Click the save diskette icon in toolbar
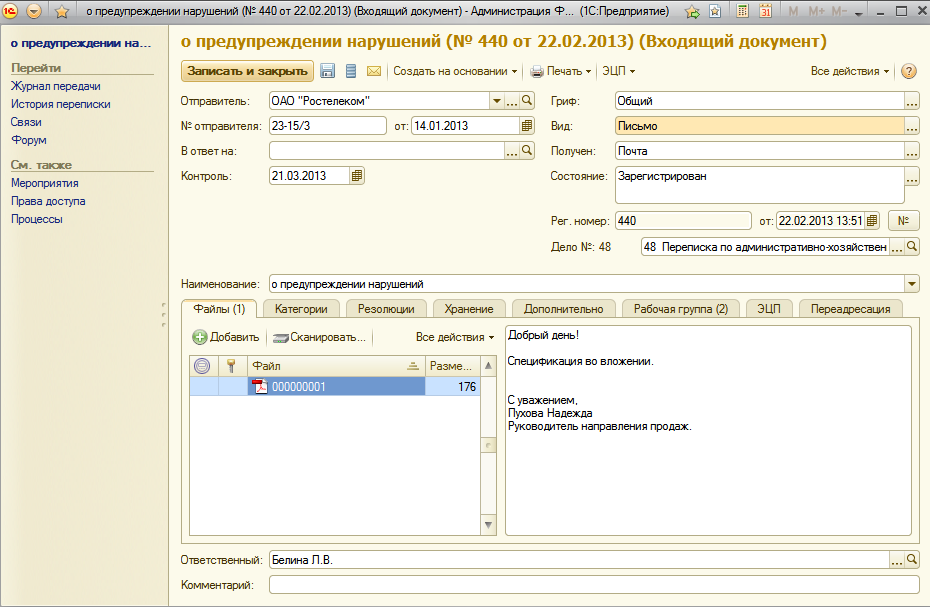The image size is (931, 607). [327, 71]
